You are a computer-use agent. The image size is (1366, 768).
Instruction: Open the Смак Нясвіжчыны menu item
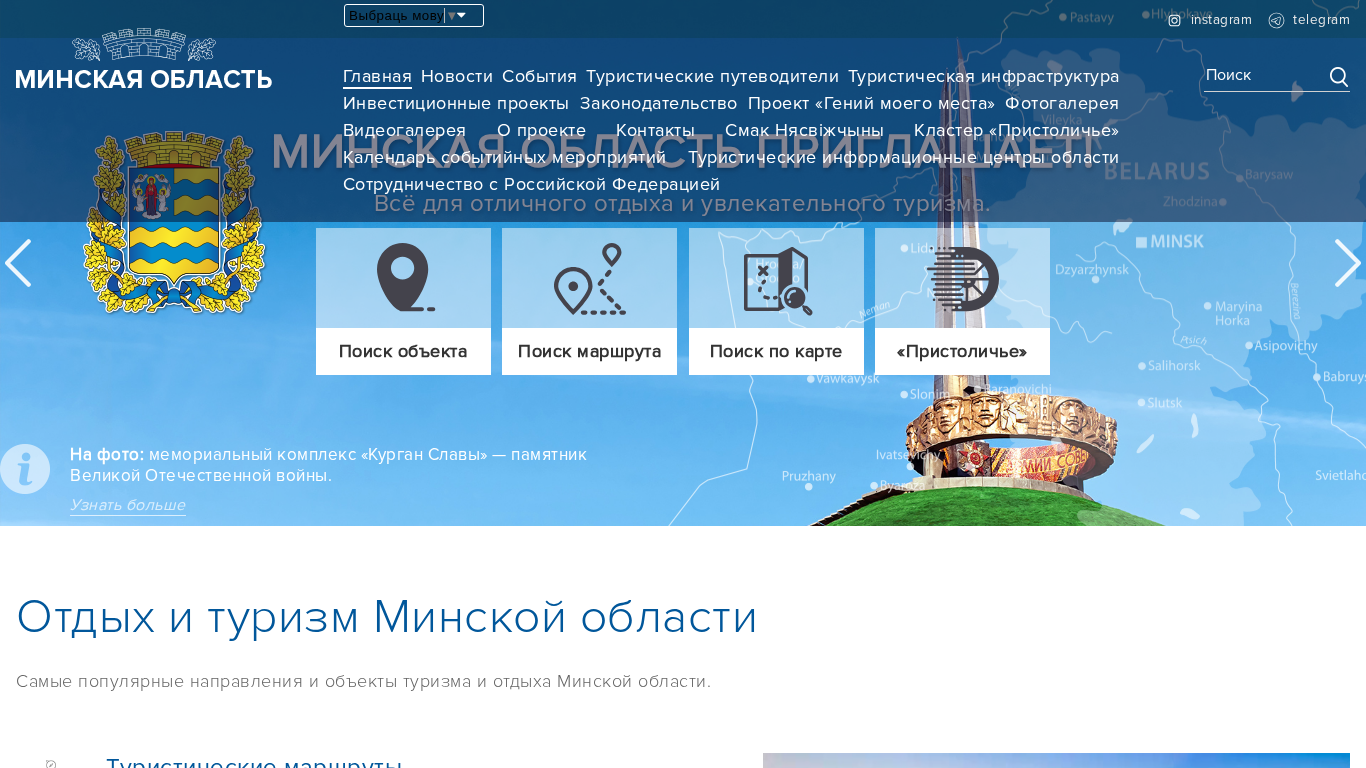coord(804,131)
